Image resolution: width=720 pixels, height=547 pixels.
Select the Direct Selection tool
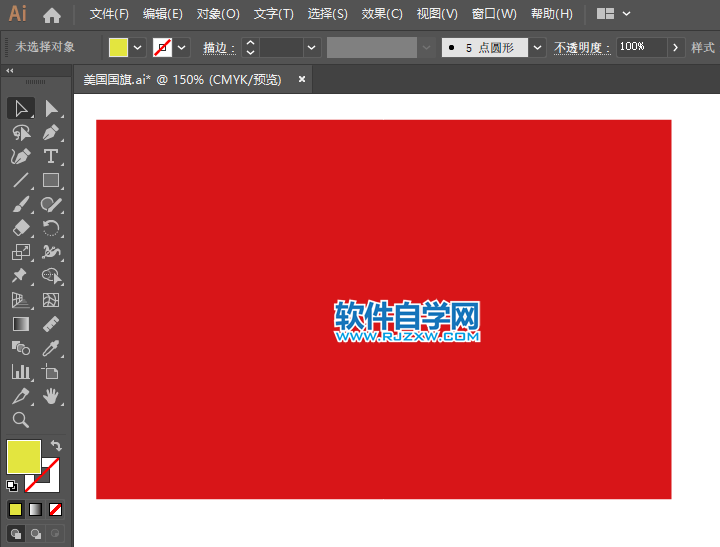(x=51, y=108)
